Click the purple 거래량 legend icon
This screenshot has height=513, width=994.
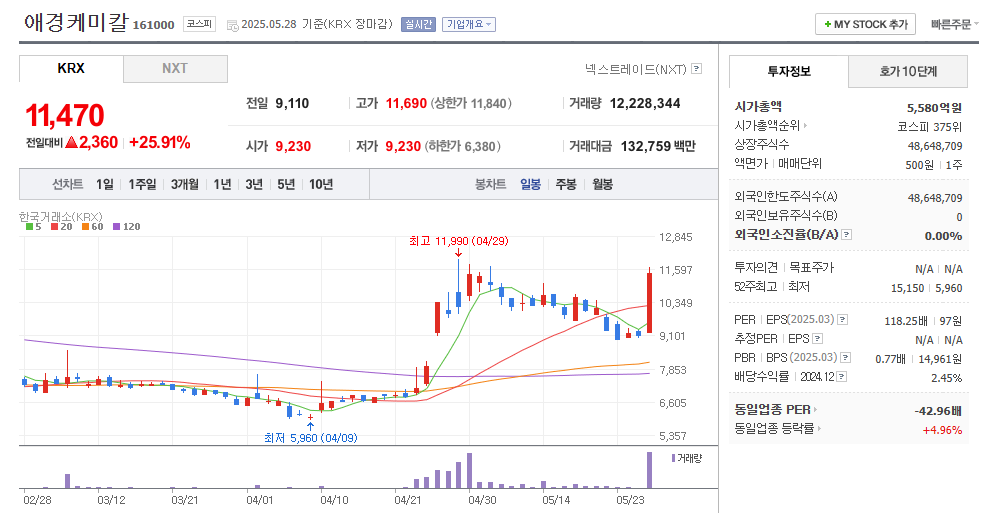tap(673, 458)
